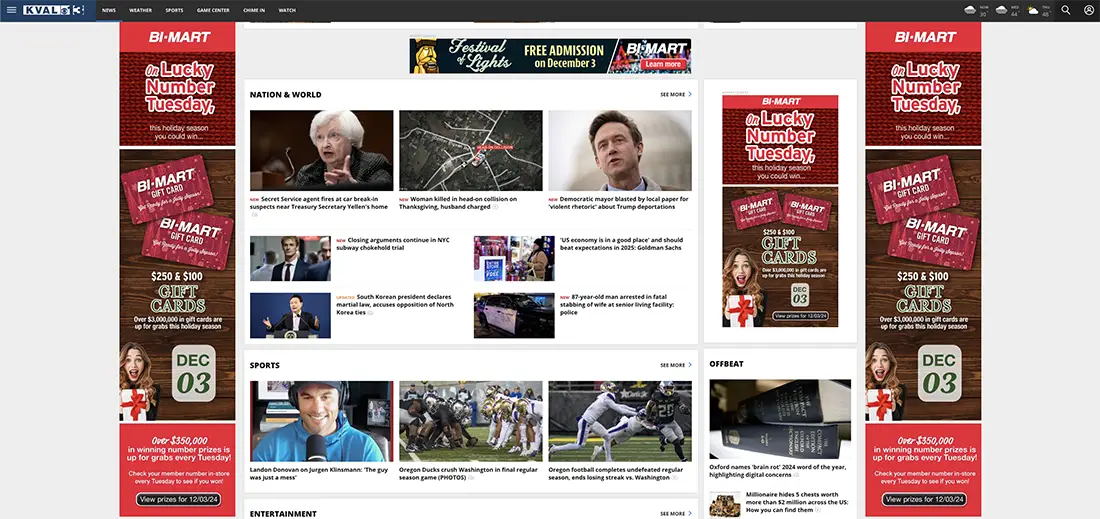Open the GAME CENTER menu item
This screenshot has height=519, width=1100.
(x=213, y=11)
